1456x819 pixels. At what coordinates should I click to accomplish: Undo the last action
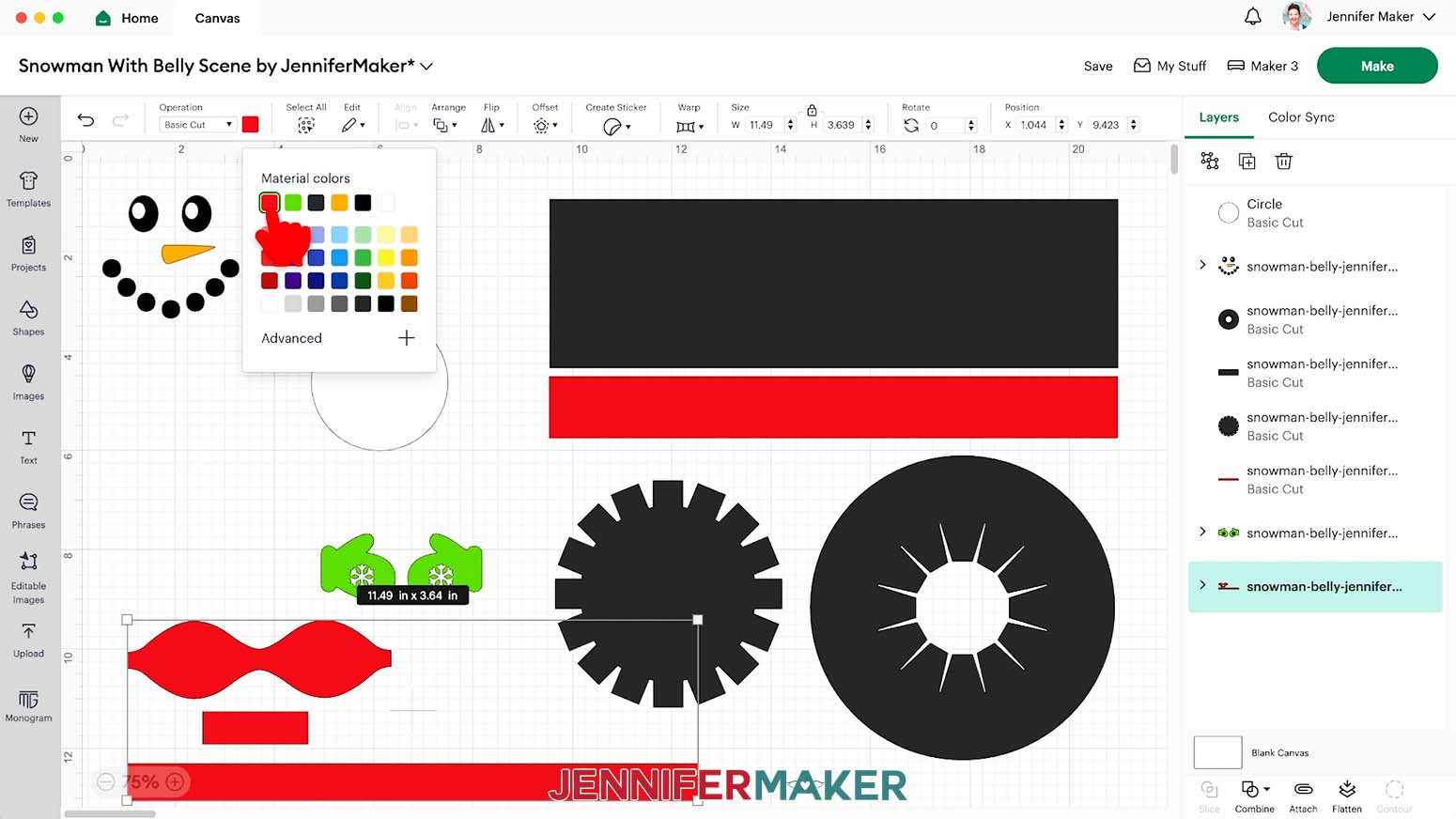click(x=85, y=119)
